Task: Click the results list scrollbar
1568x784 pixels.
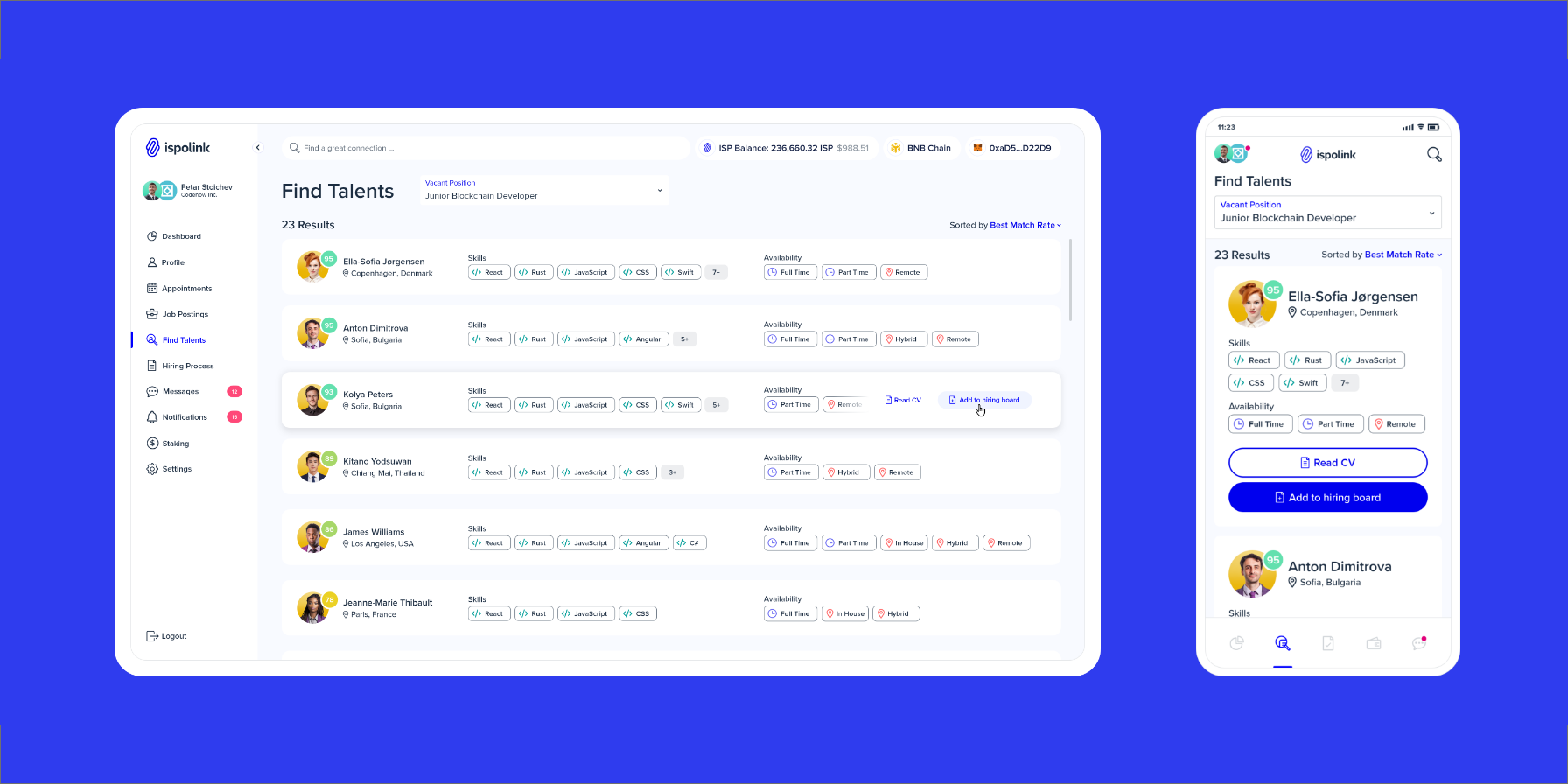Action: click(1070, 279)
